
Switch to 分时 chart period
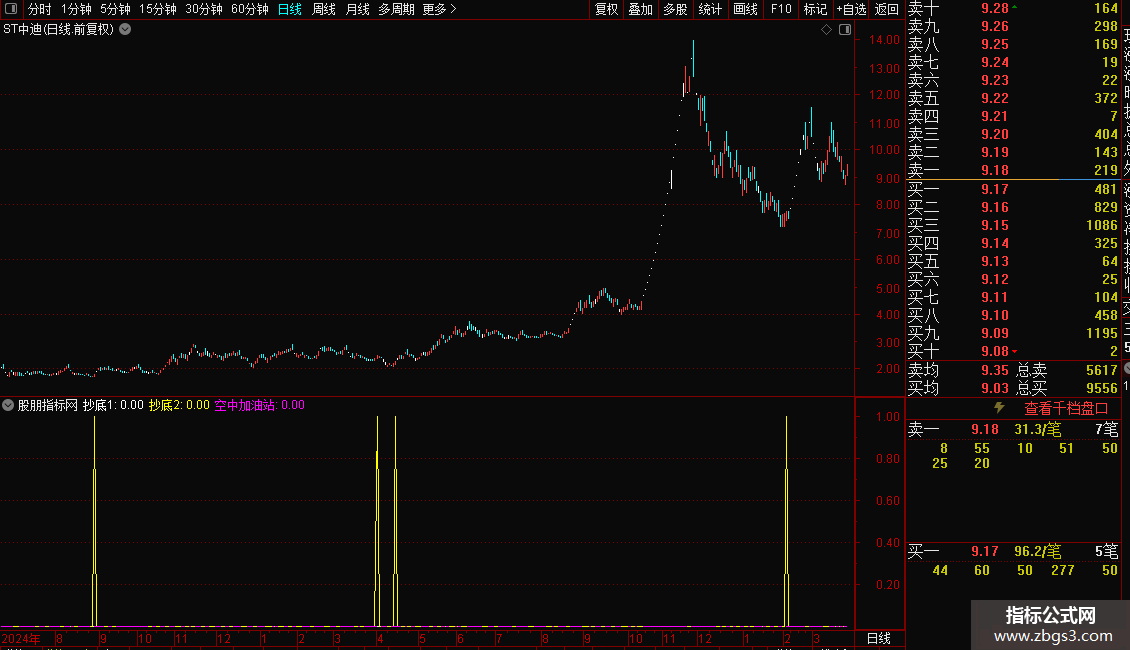click(x=40, y=9)
